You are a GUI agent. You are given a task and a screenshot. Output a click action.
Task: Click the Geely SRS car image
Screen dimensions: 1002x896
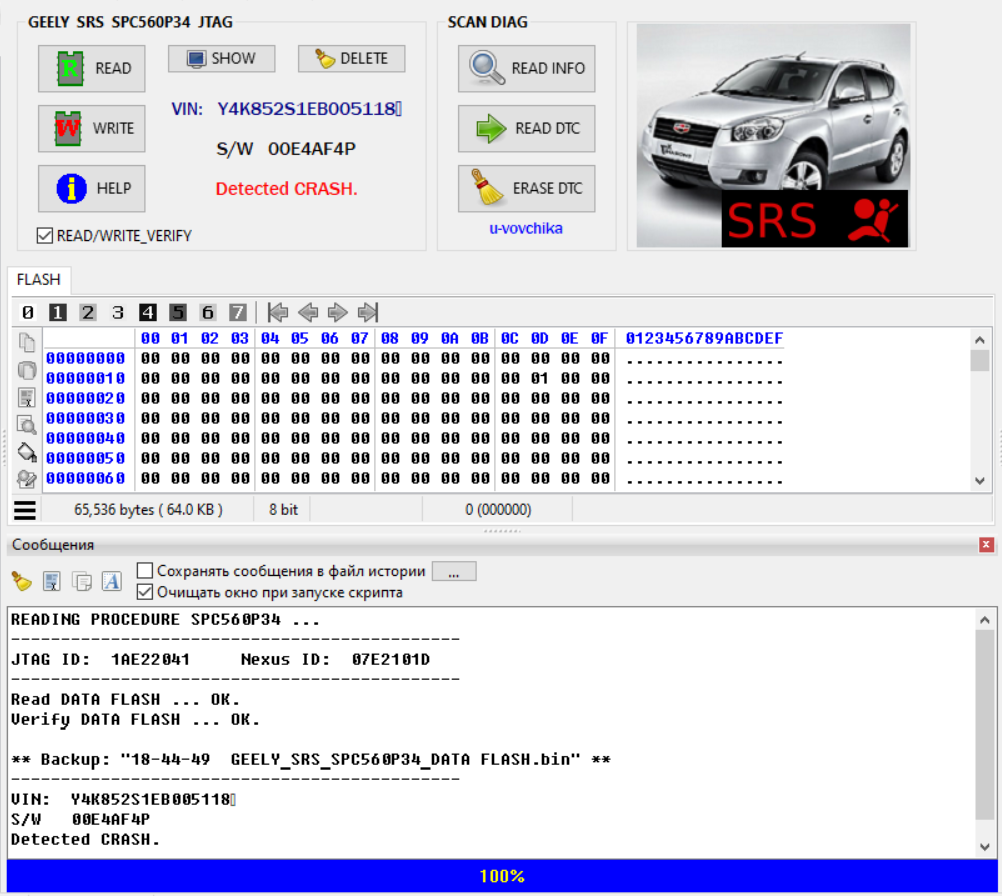click(773, 135)
